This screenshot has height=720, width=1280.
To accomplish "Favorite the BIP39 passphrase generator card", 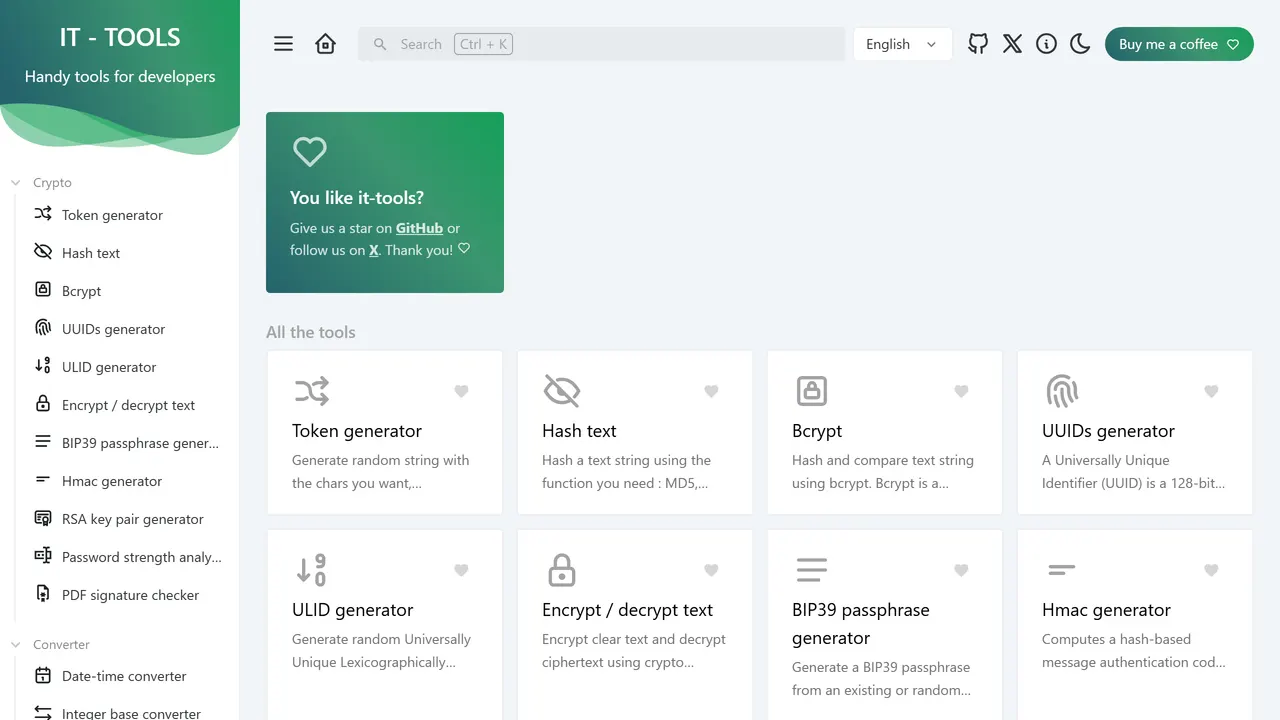I will (x=961, y=570).
